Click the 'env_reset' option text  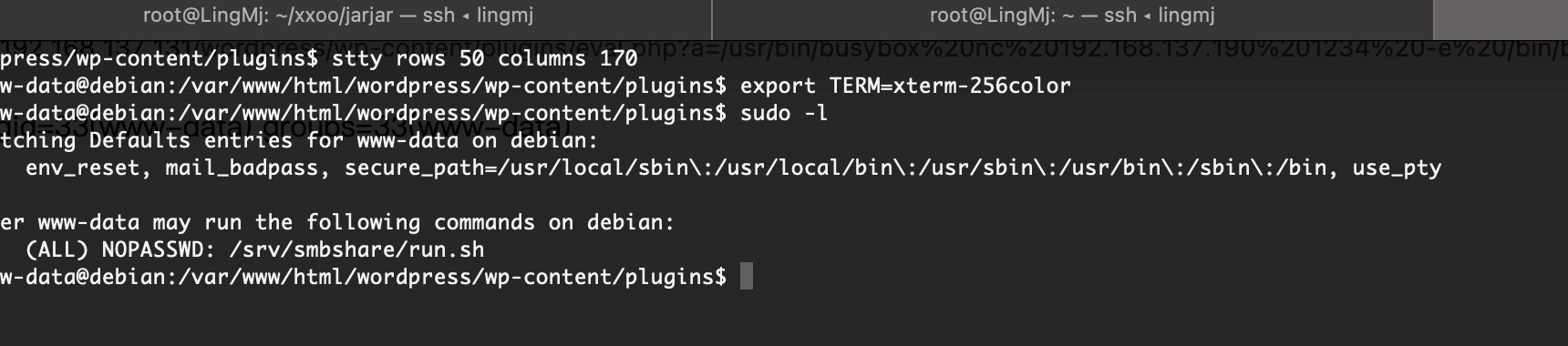click(83, 168)
